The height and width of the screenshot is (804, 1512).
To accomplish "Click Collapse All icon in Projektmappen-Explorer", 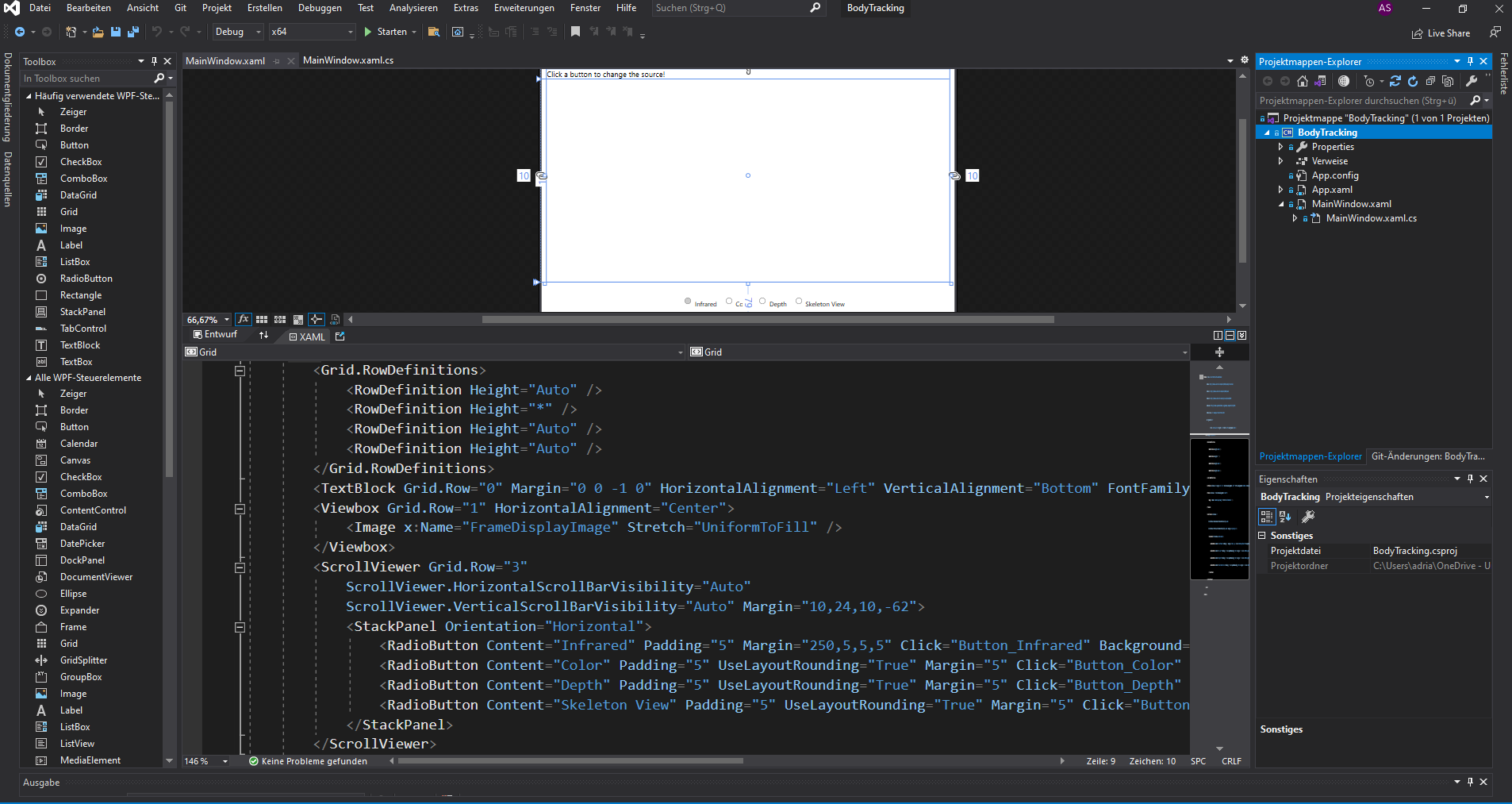I will [1430, 81].
